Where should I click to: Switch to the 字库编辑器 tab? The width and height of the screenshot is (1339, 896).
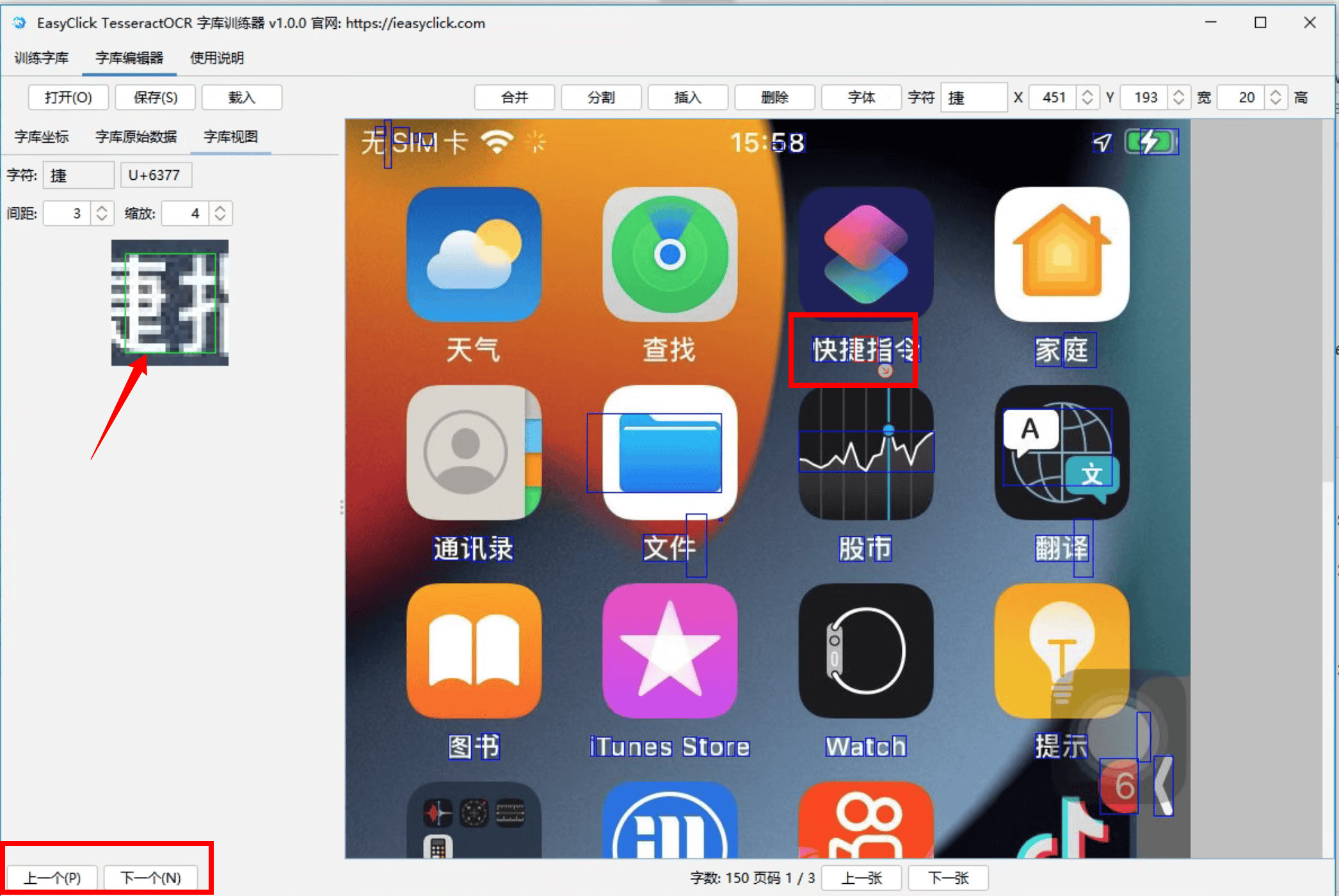point(129,58)
